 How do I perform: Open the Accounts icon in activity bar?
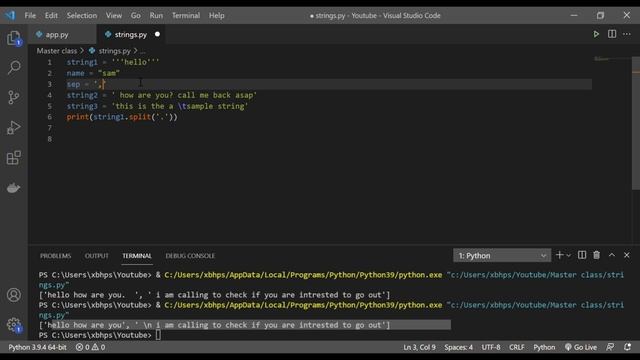click(14, 295)
